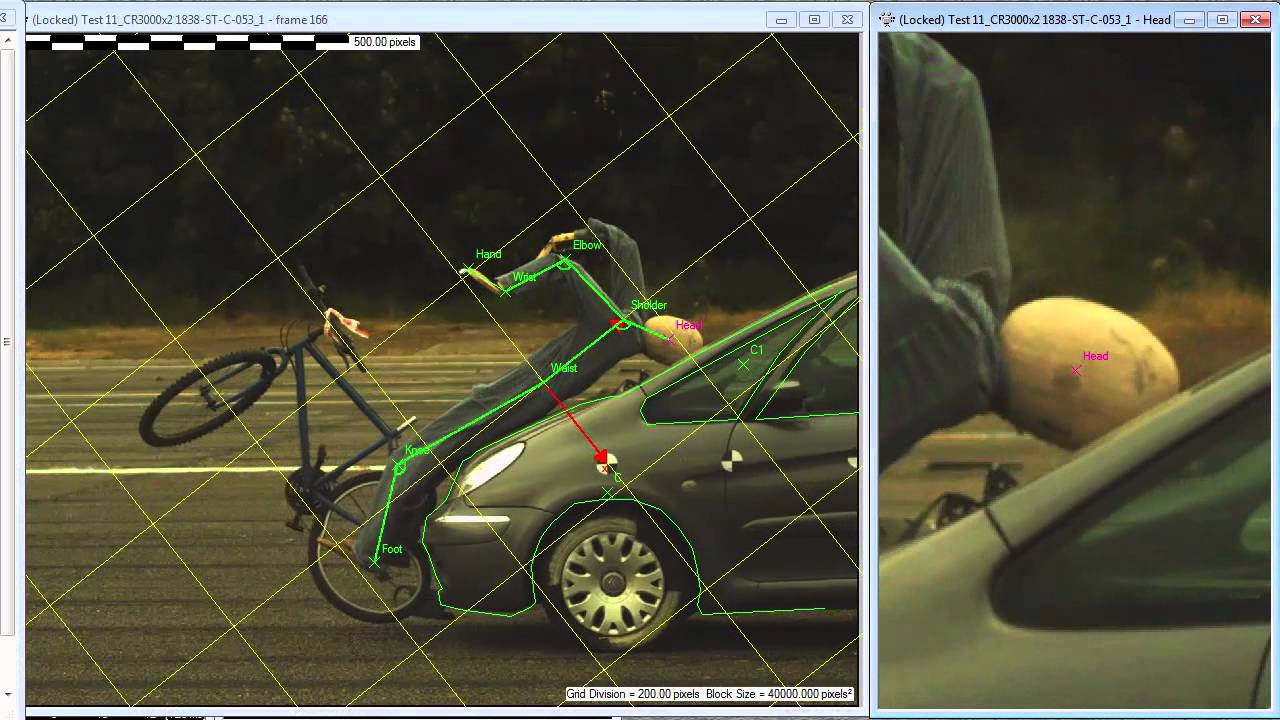Close the frame 166 window
1280x720 pixels.
pos(847,19)
